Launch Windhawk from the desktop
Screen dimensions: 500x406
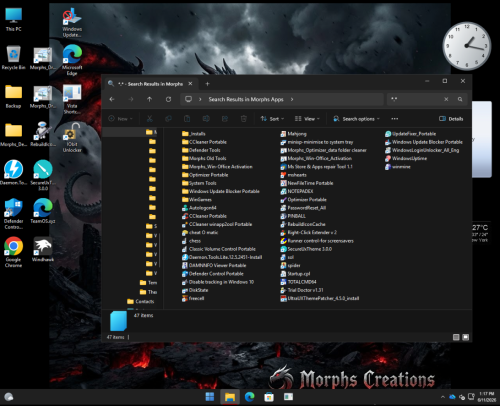(43, 249)
